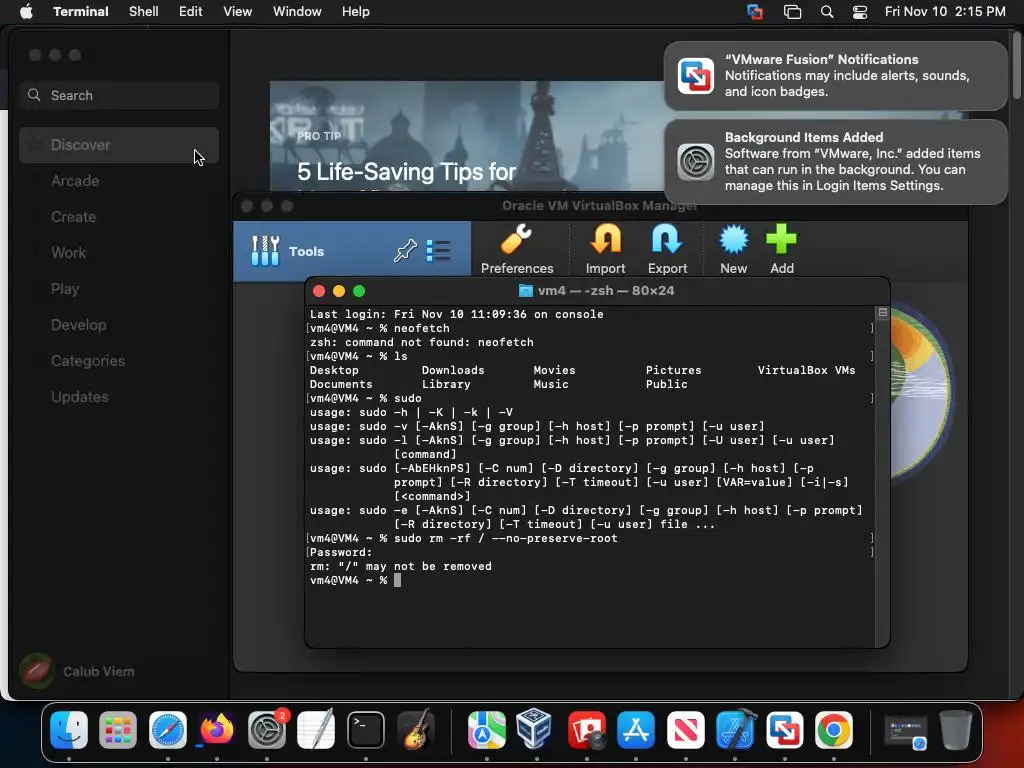Select Play in App Store sidebar
Screen dimensions: 1024x768
point(119,289)
